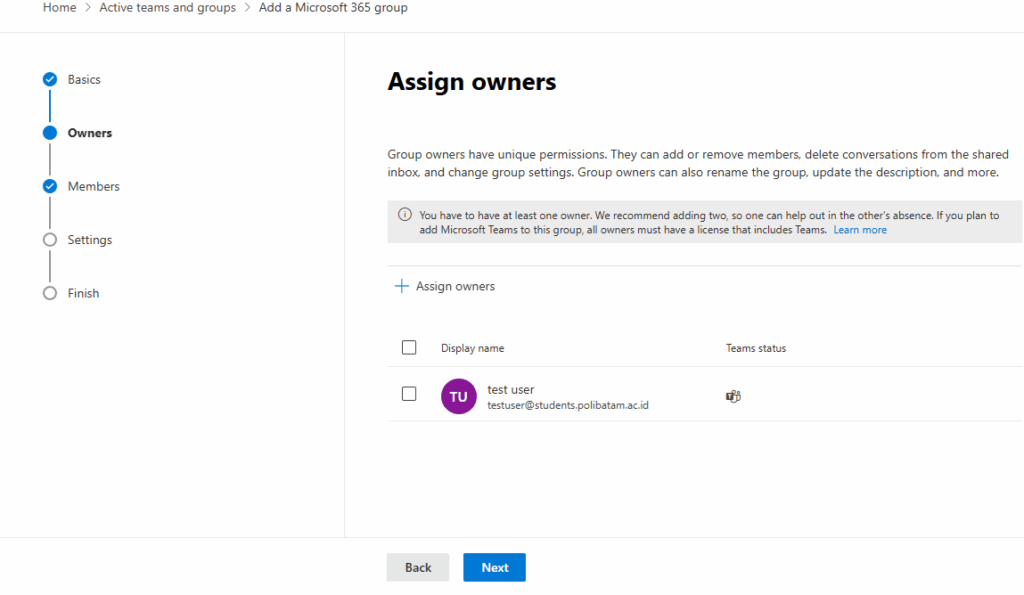Tick the select-all checkbox in table header
This screenshot has height=595, width=1024.
tap(409, 348)
